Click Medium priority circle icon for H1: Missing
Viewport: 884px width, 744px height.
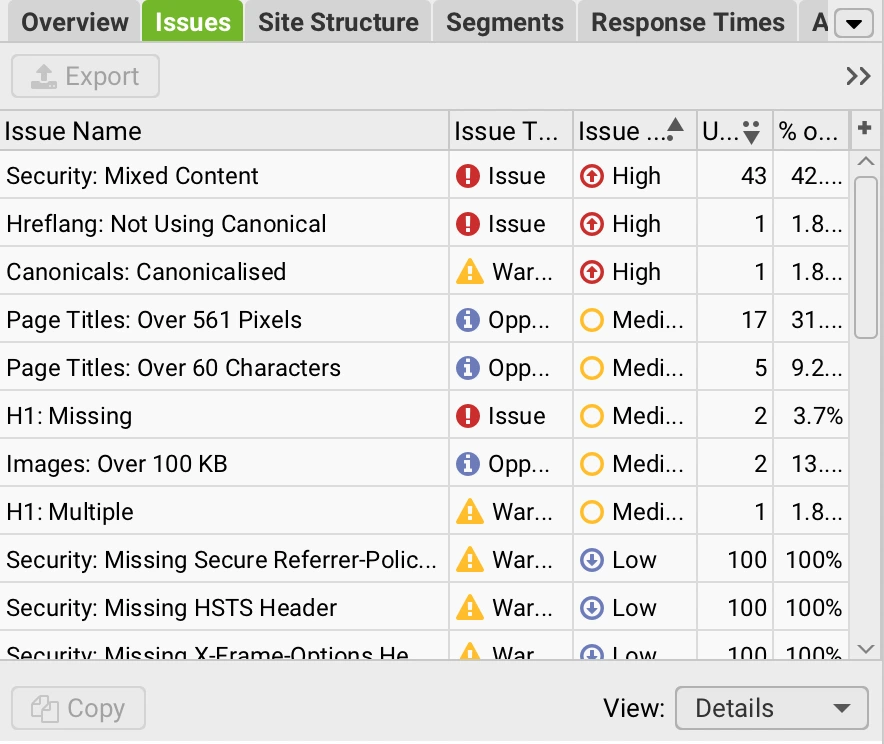pos(592,417)
